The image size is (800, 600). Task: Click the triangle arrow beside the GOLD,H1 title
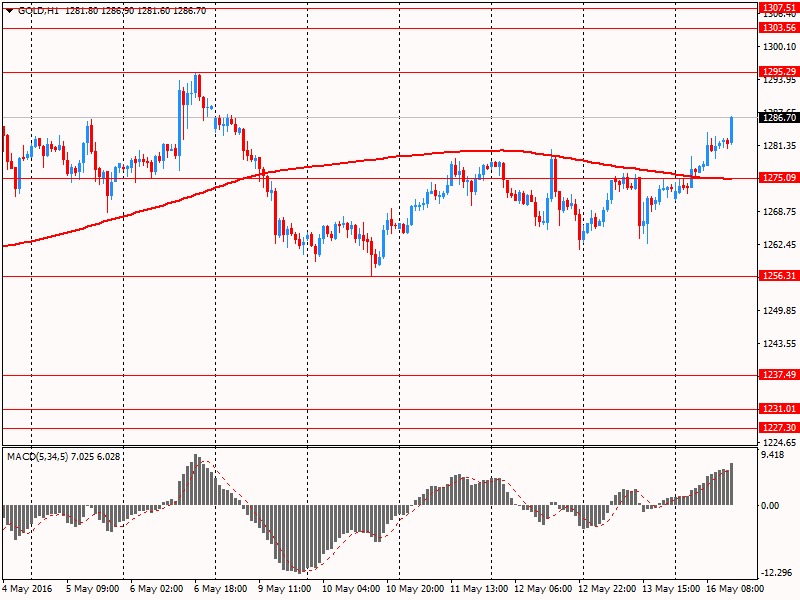pos(10,10)
